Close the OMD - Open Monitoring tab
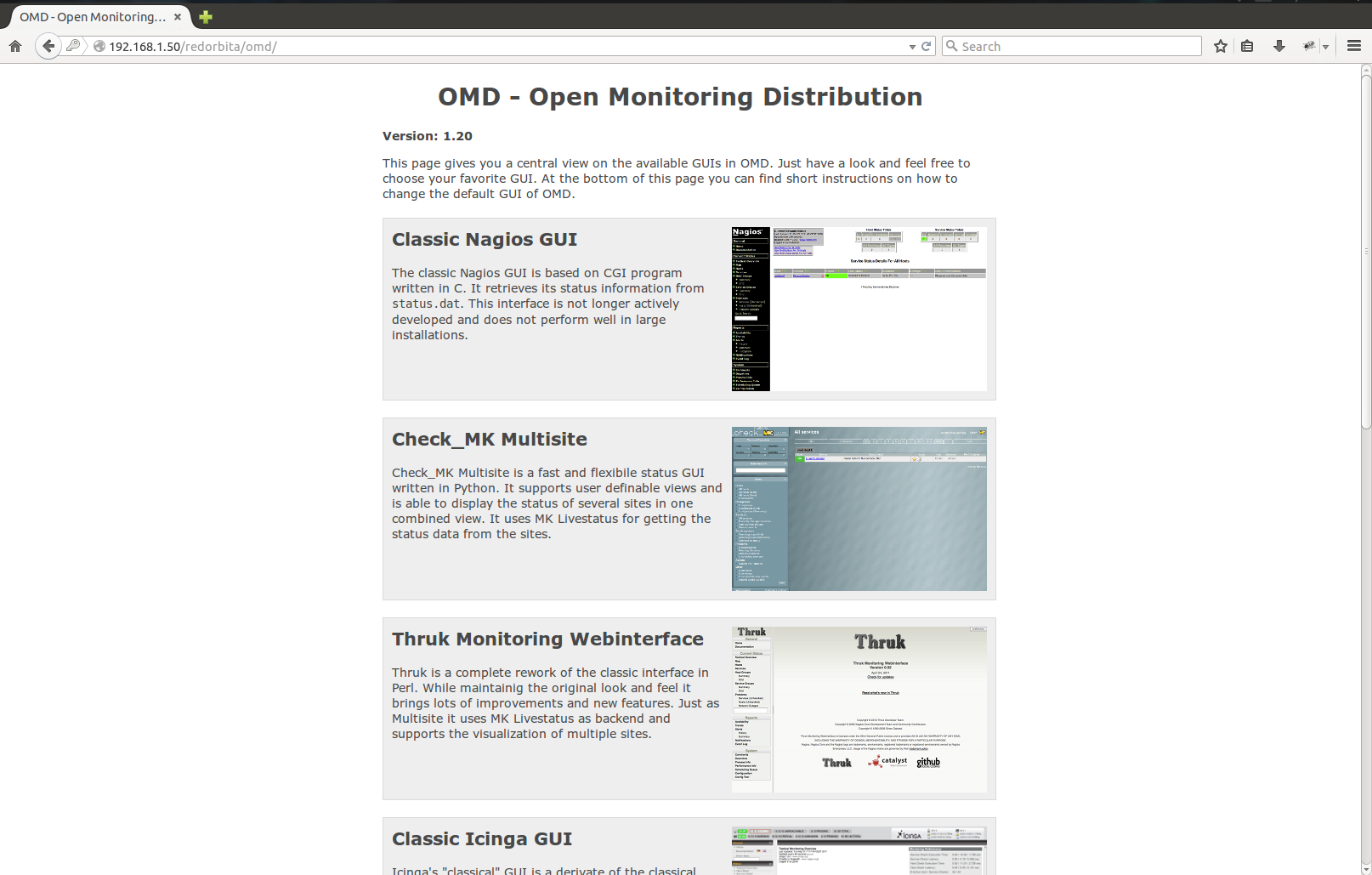Image resolution: width=1372 pixels, height=875 pixels. click(178, 17)
